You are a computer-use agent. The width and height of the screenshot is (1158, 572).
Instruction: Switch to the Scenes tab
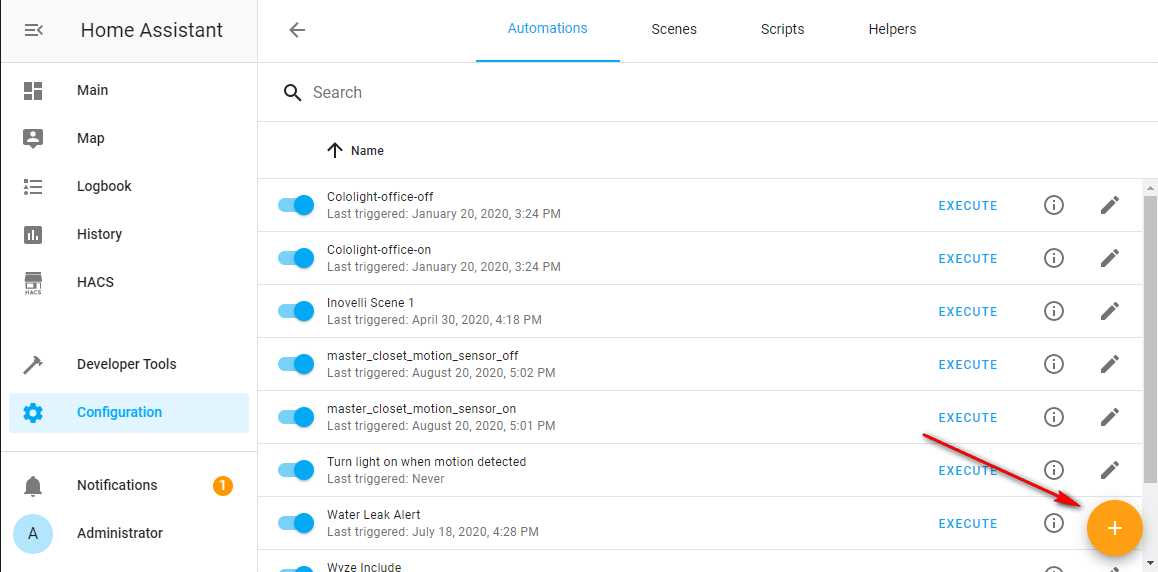tap(674, 30)
